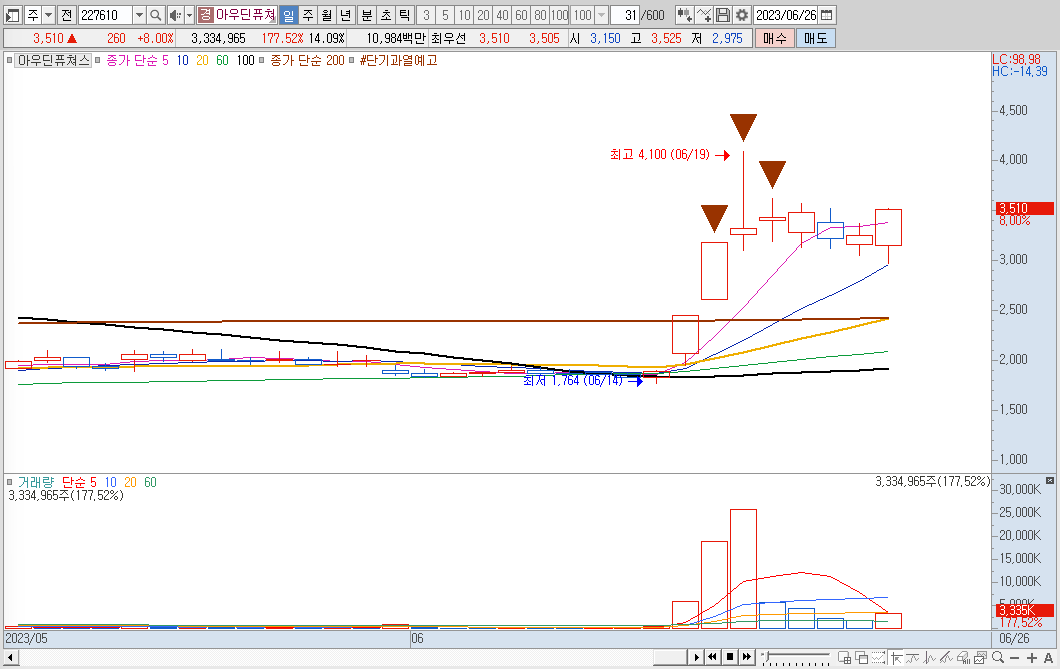Toggle the 종가 단순 200 indicator checkbox
This screenshot has height=669, width=1060.
pyautogui.click(x=262, y=60)
